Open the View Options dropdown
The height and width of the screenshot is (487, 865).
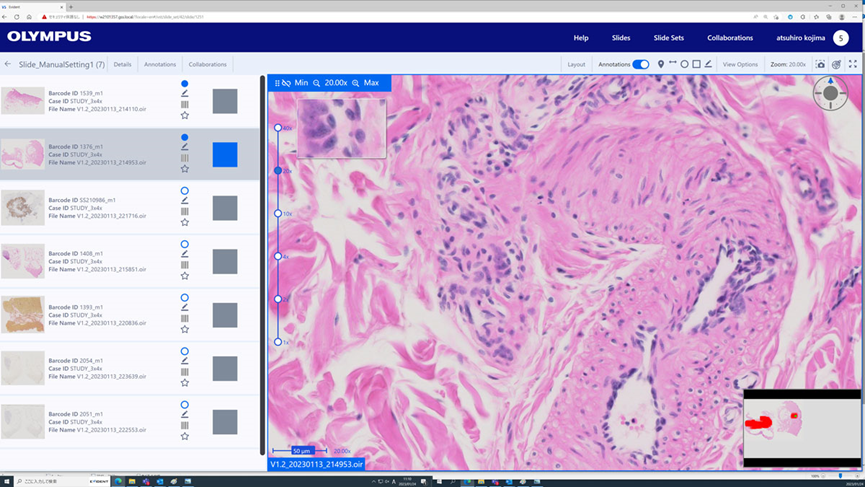pyautogui.click(x=740, y=64)
